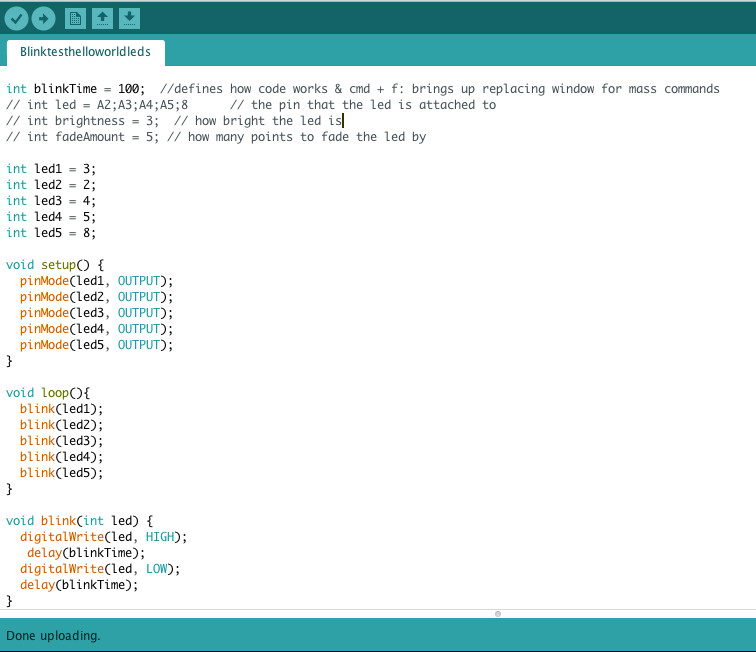756x652 pixels.
Task: Click the 'pinMode(led2, OUTPUT);' line
Action: 96,297
